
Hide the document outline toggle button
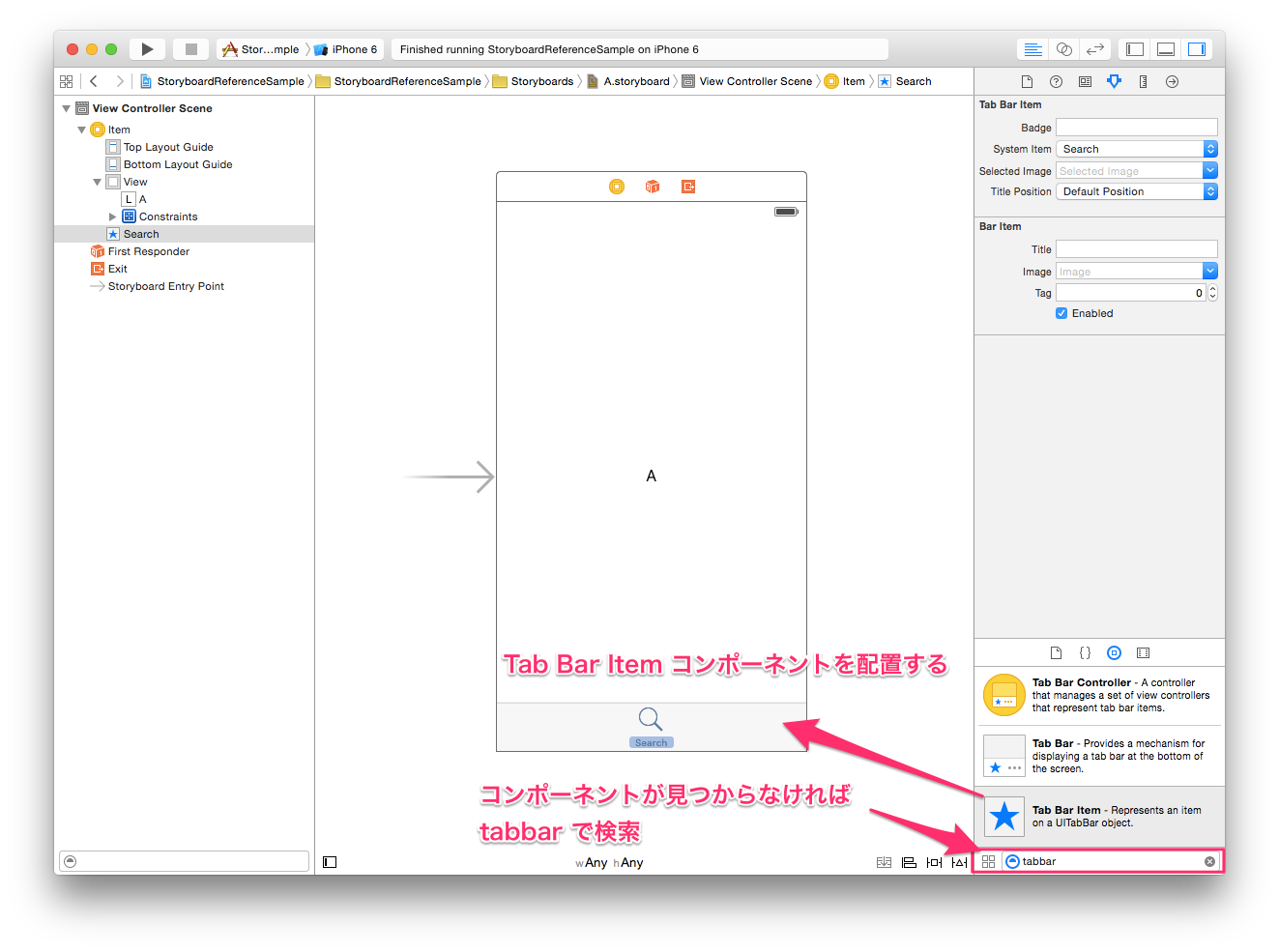pos(330,862)
